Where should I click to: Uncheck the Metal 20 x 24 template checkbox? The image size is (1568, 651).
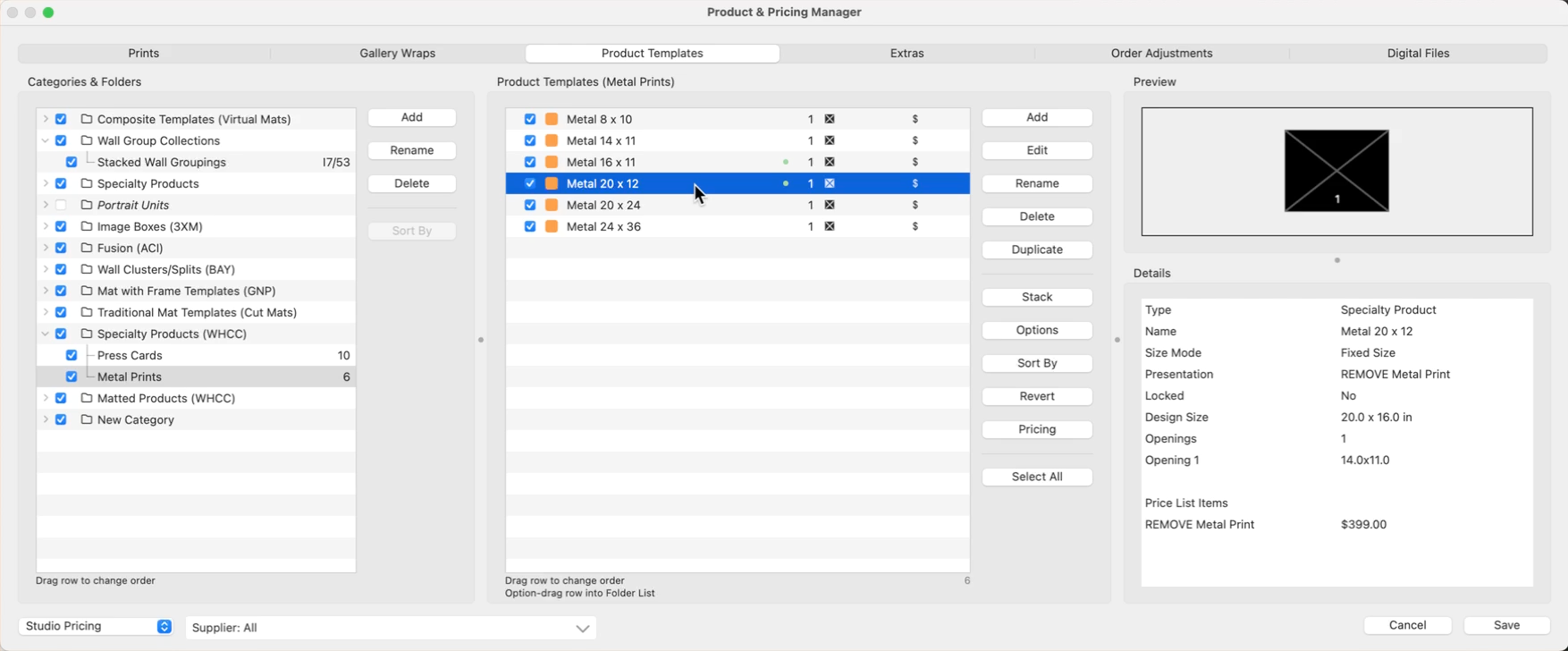click(530, 205)
